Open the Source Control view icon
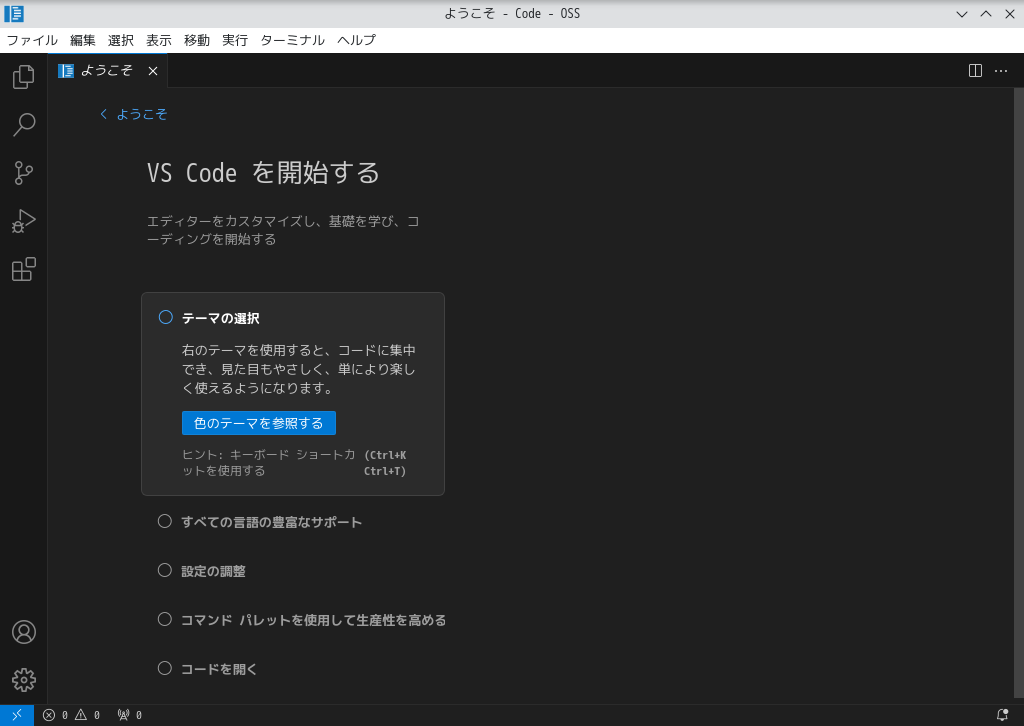 [x=24, y=173]
